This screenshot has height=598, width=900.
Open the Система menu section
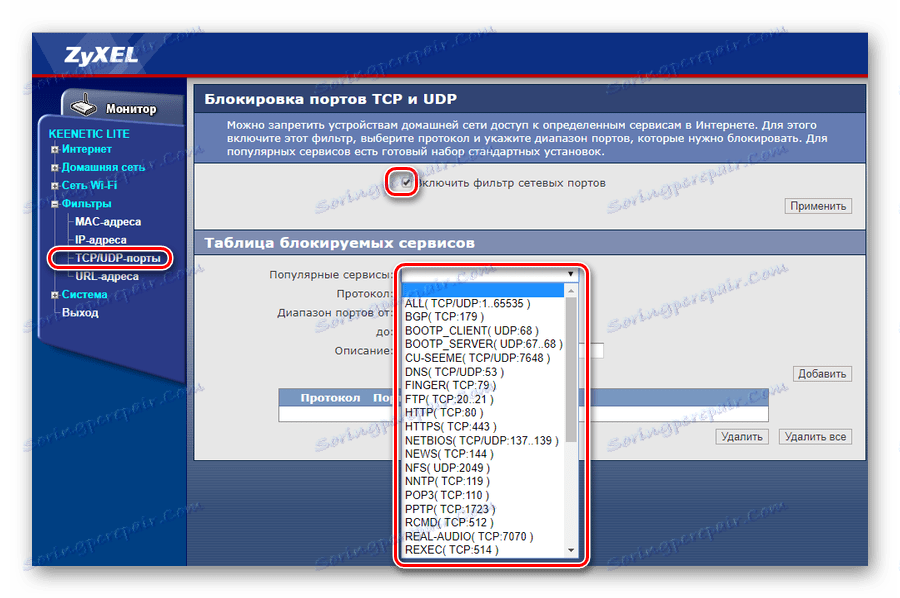[x=84, y=294]
